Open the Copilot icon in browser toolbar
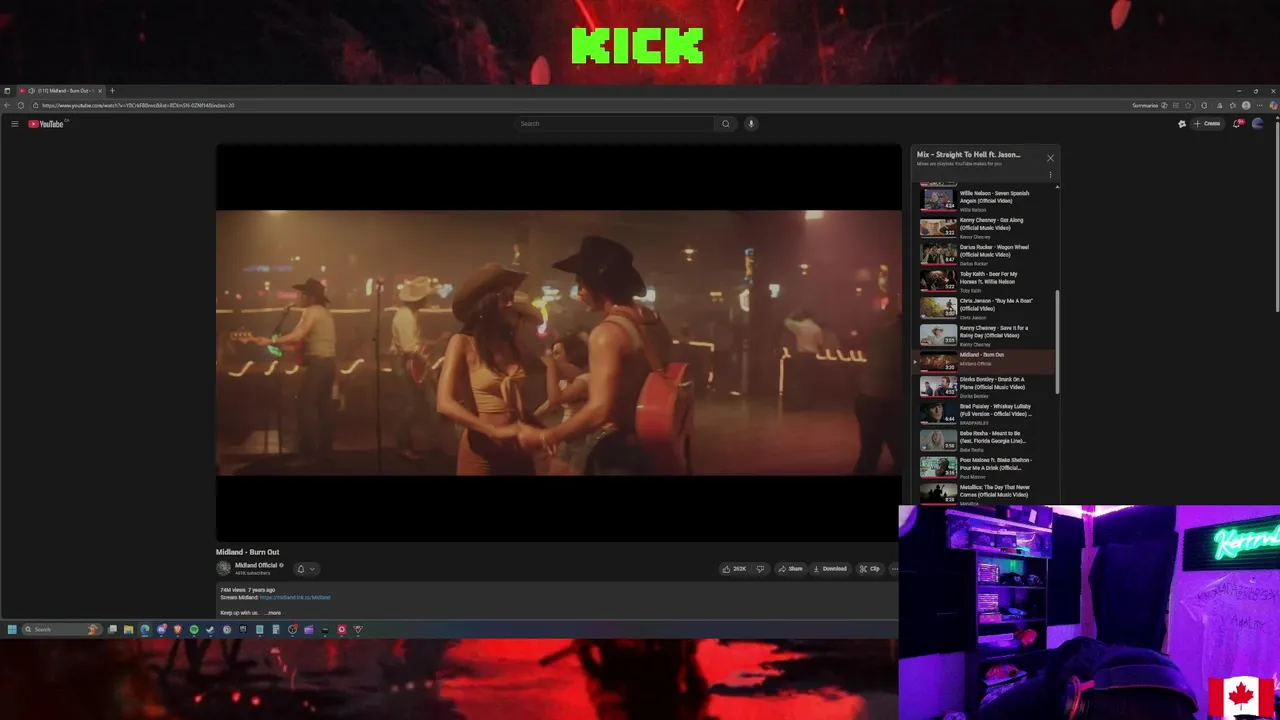The image size is (1280, 720). 1274,105
